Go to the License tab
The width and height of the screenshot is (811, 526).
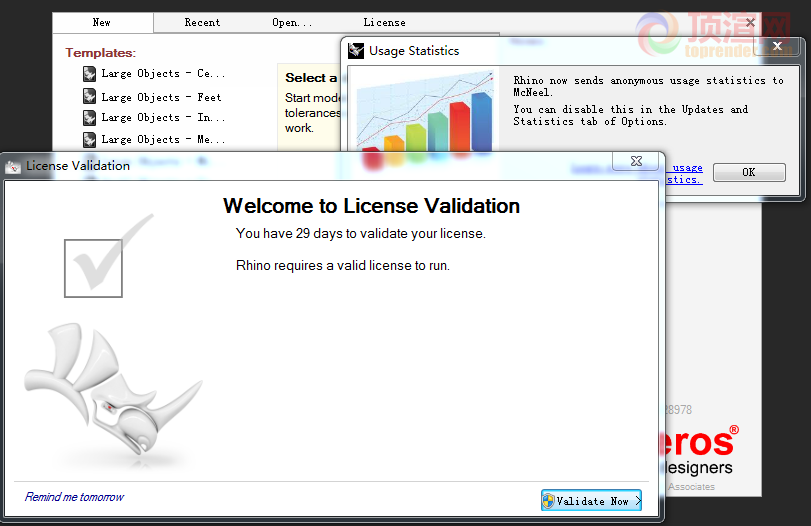(x=384, y=23)
